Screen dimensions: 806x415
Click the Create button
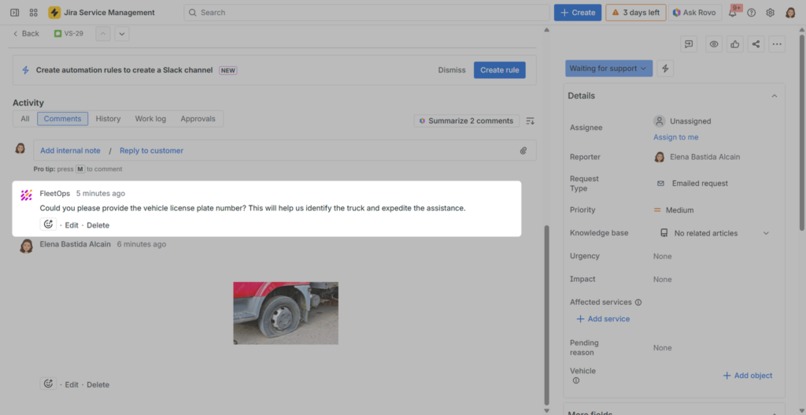tap(578, 13)
